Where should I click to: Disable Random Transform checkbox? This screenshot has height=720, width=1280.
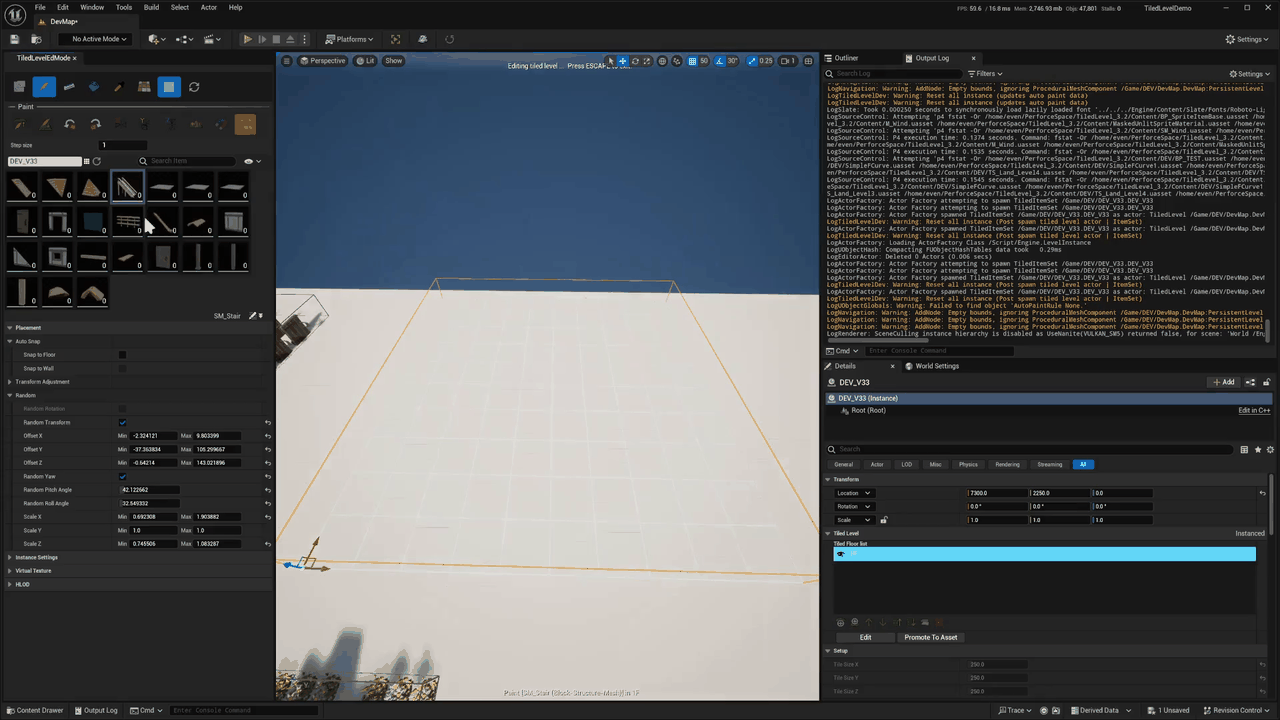coord(122,422)
